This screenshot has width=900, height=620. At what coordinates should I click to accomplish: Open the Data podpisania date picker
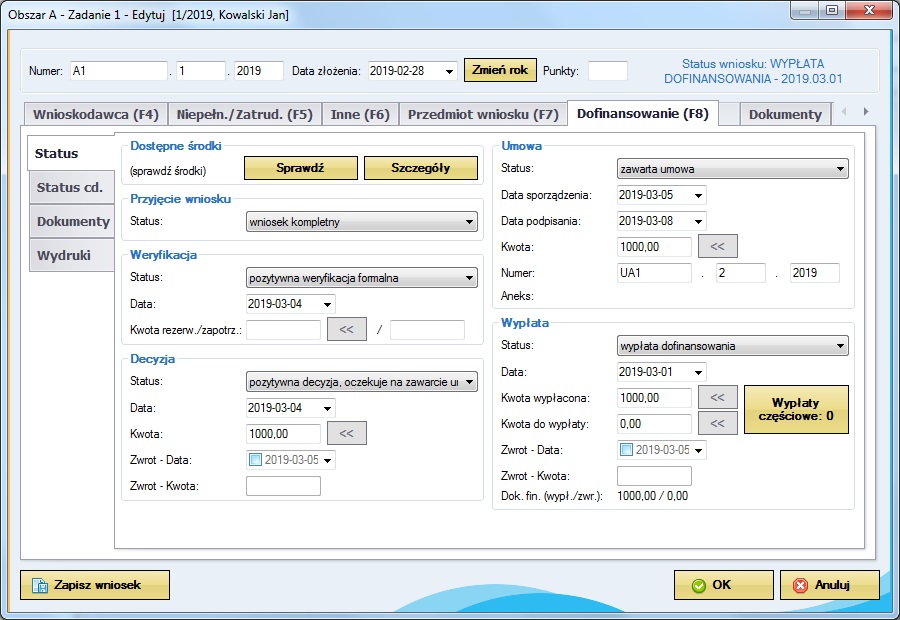[x=698, y=221]
